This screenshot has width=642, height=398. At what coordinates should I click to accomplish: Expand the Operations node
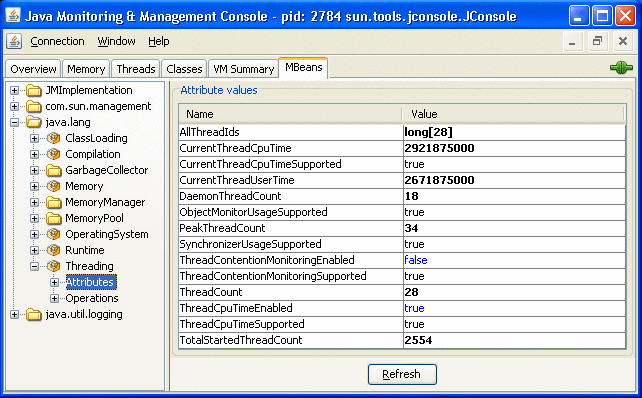(x=54, y=298)
